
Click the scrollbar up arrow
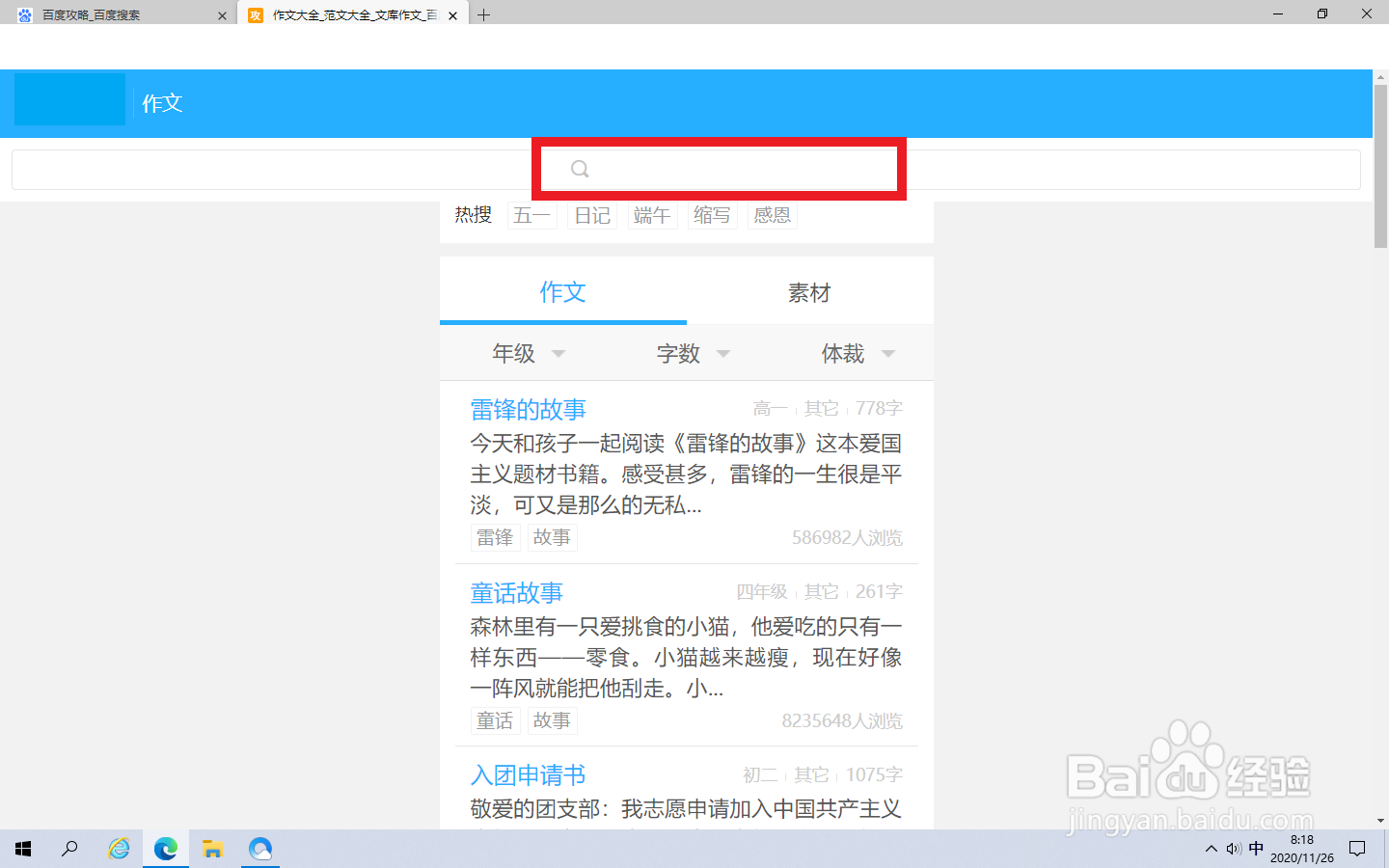click(x=1380, y=76)
